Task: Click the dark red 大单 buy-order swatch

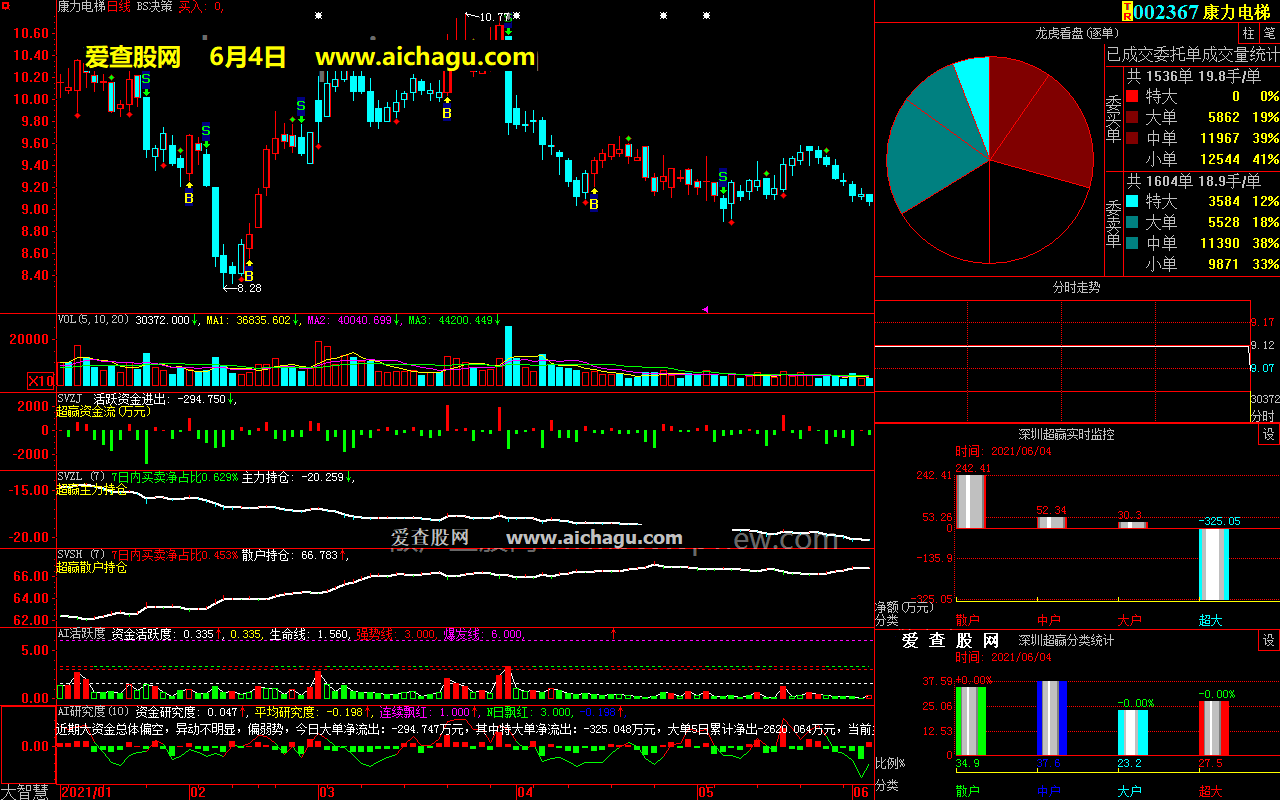Action: tap(1131, 118)
